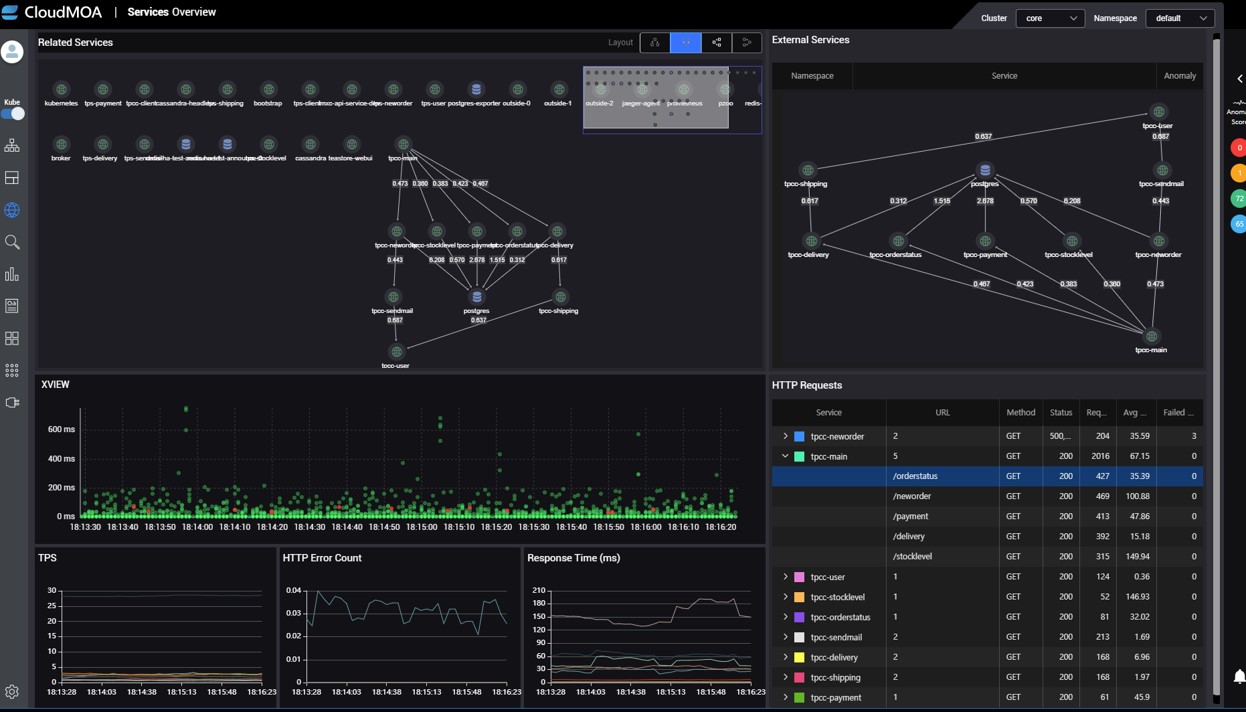The image size is (1246, 712).
Task: Open the Namespace dropdown
Action: click(1179, 18)
